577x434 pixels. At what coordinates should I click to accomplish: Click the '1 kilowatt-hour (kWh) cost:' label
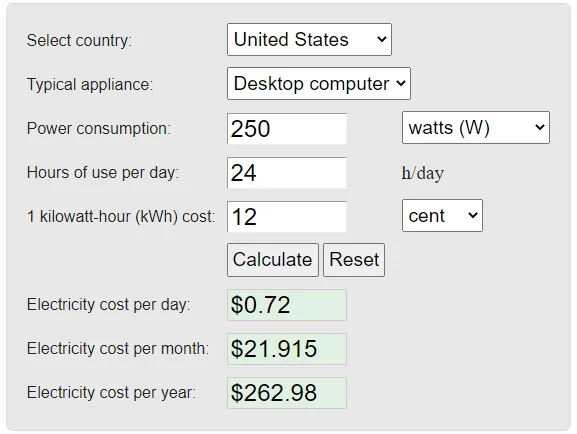[x=121, y=216]
